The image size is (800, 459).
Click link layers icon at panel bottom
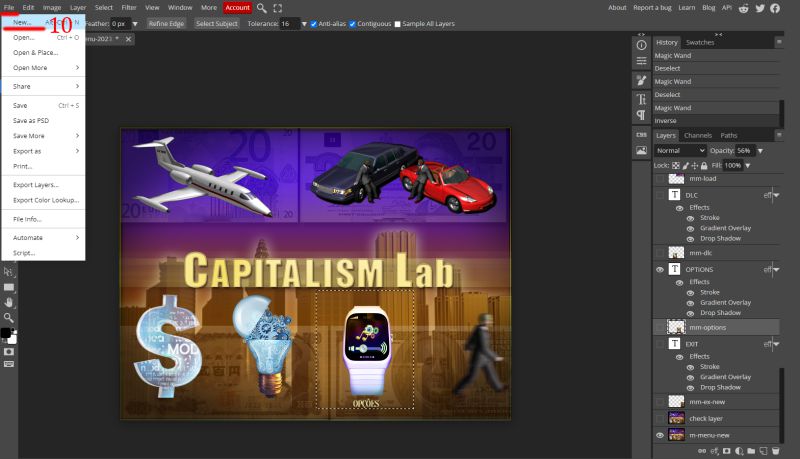[x=702, y=451]
